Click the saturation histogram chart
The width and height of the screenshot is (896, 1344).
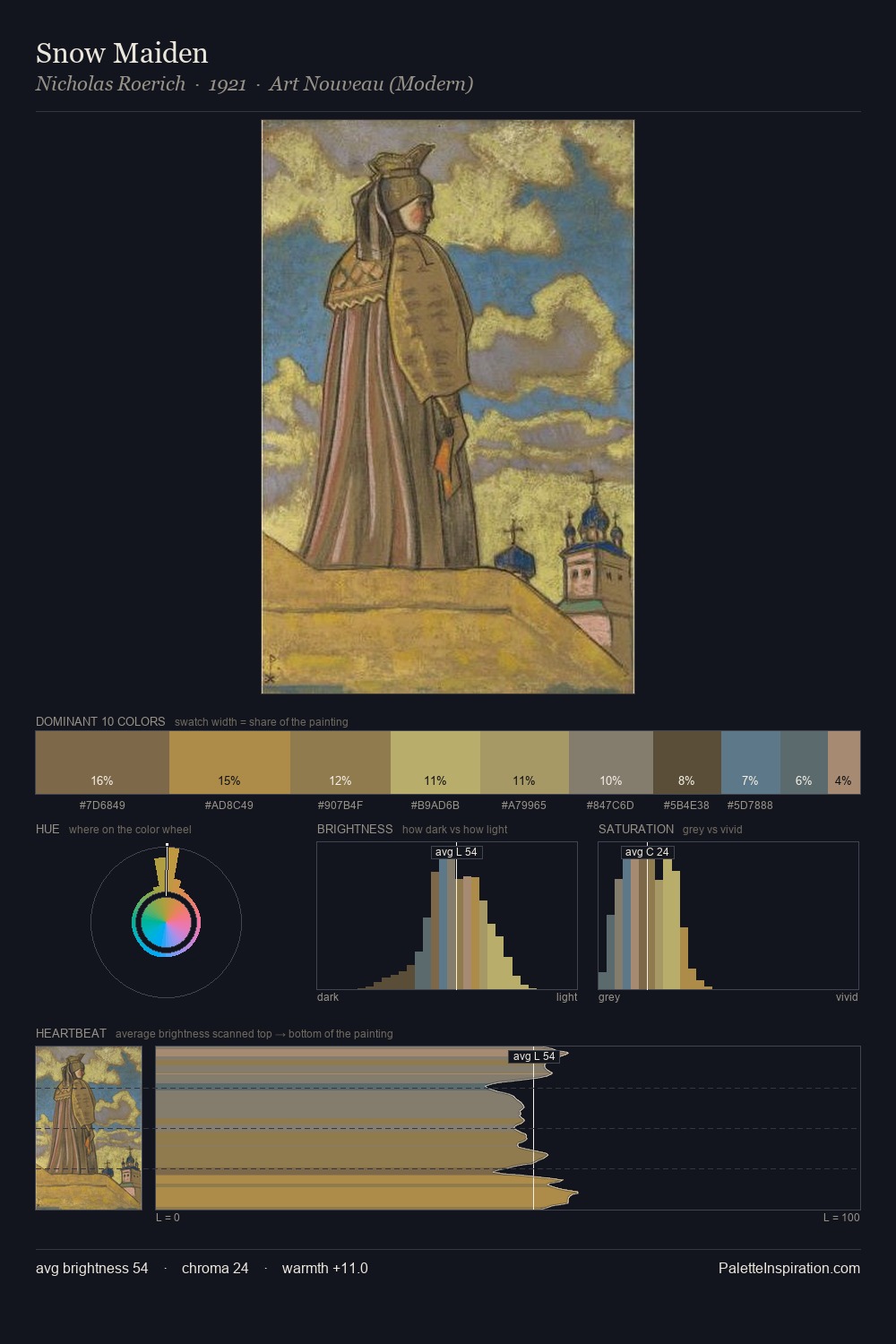click(x=728, y=916)
